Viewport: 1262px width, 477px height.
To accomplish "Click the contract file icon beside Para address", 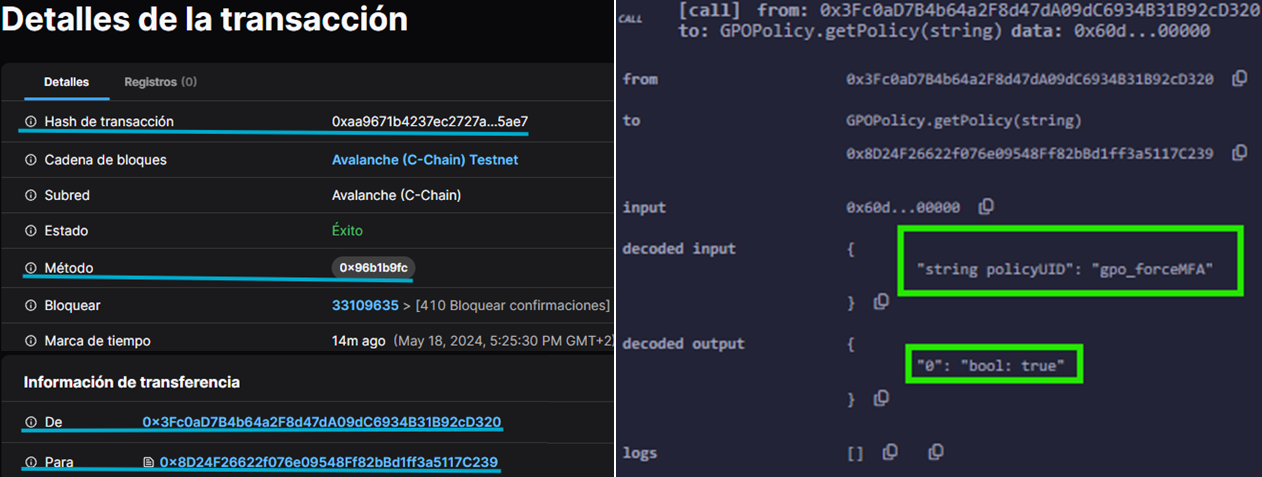I will tap(149, 462).
